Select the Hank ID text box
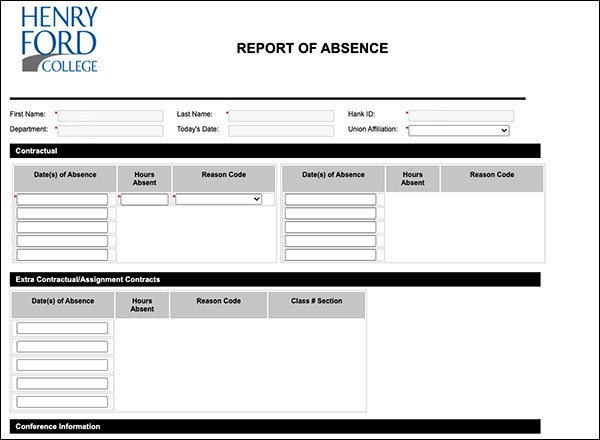Screen dimensions: 600x440 coord(461,116)
